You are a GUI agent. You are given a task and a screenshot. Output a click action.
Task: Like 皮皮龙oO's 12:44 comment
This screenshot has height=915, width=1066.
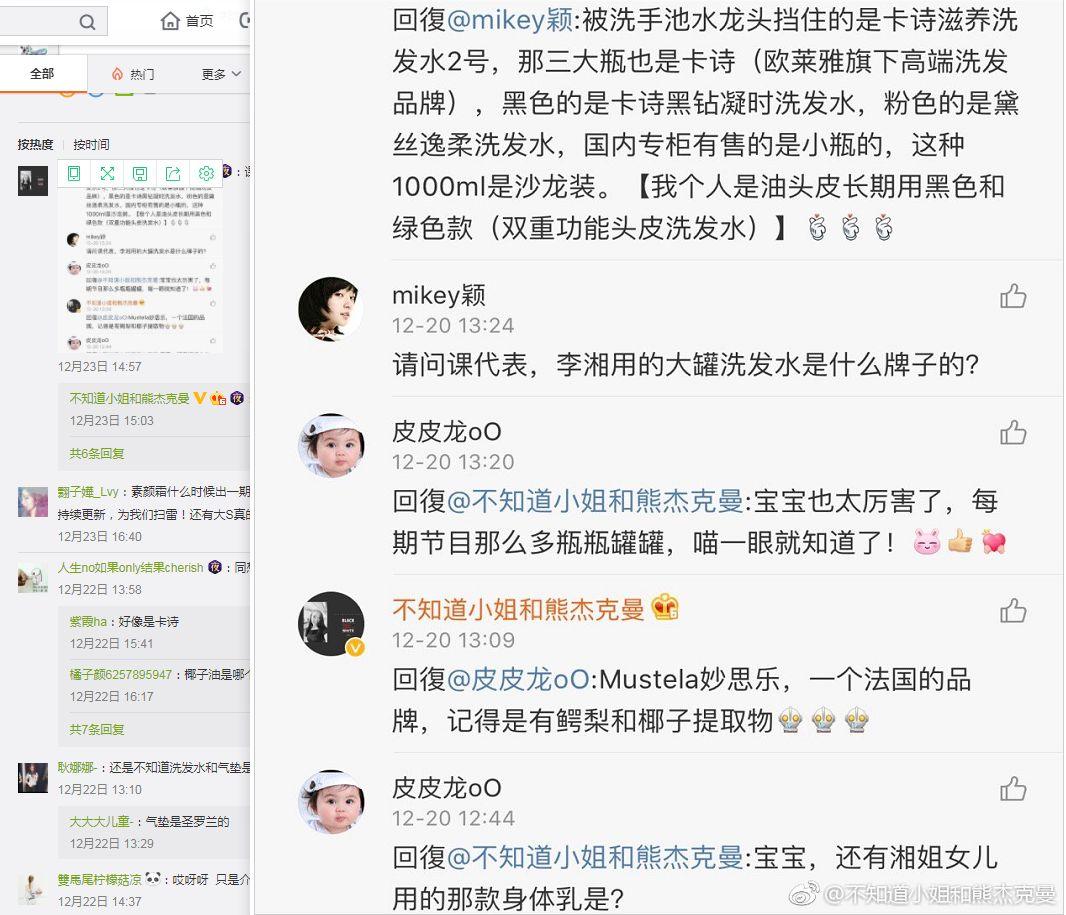pyautogui.click(x=1013, y=789)
